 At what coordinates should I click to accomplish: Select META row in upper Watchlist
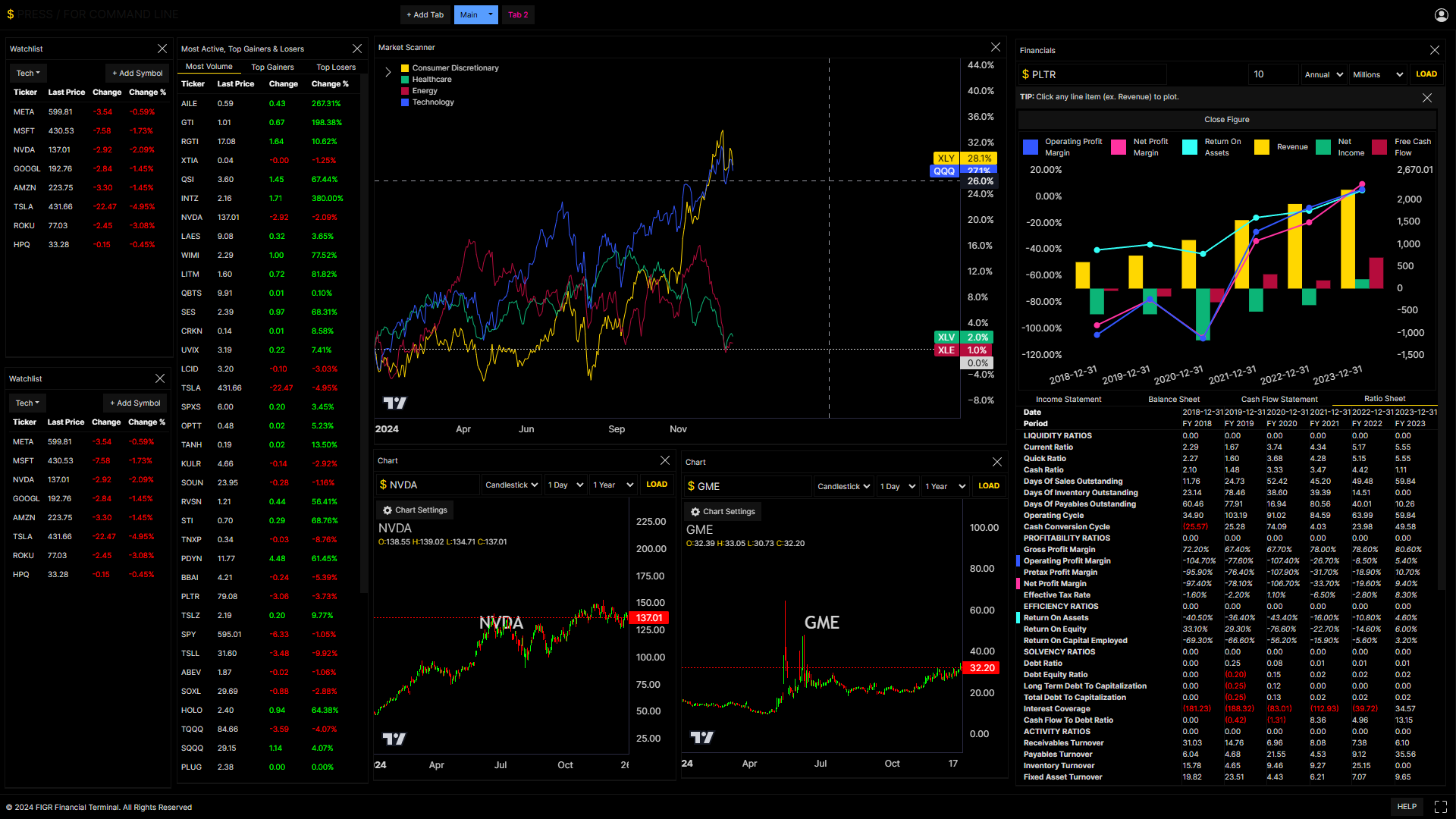(x=88, y=112)
